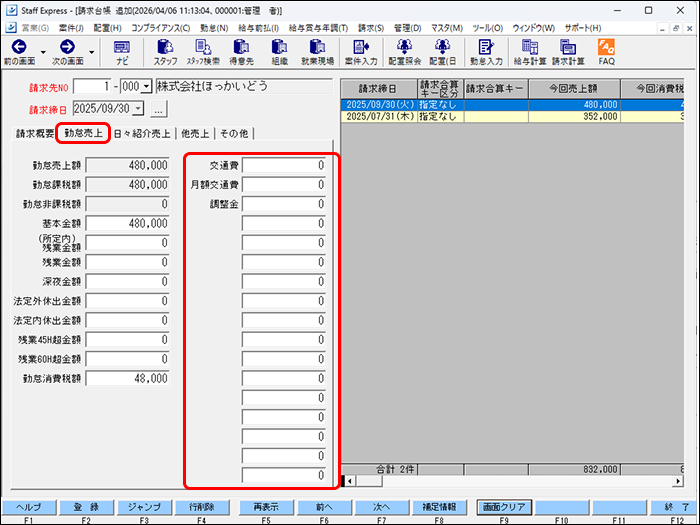Open the ツール(O) menu
This screenshot has height=525, width=700.
pos(488,28)
